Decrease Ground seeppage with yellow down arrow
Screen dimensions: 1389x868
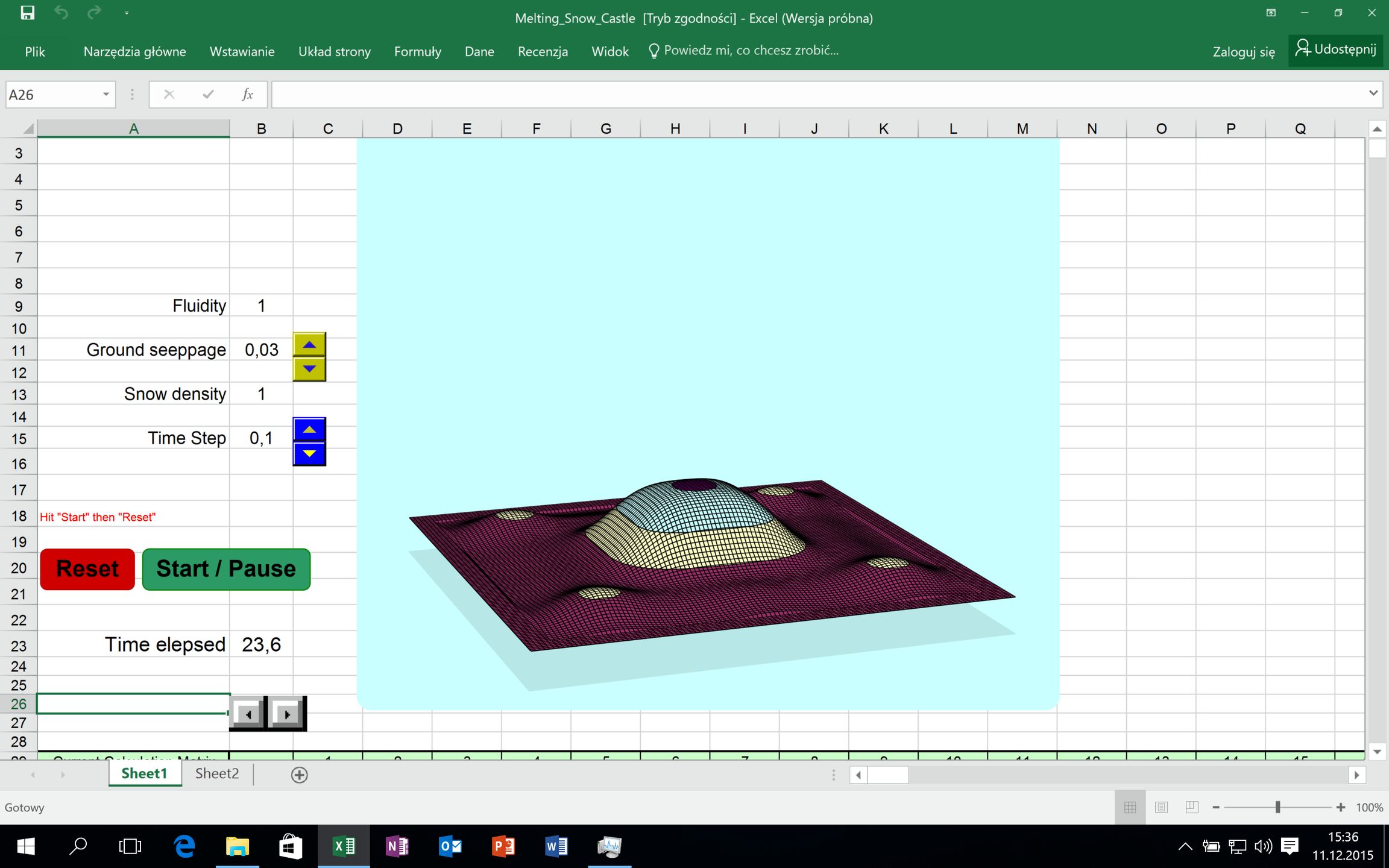tap(309, 368)
